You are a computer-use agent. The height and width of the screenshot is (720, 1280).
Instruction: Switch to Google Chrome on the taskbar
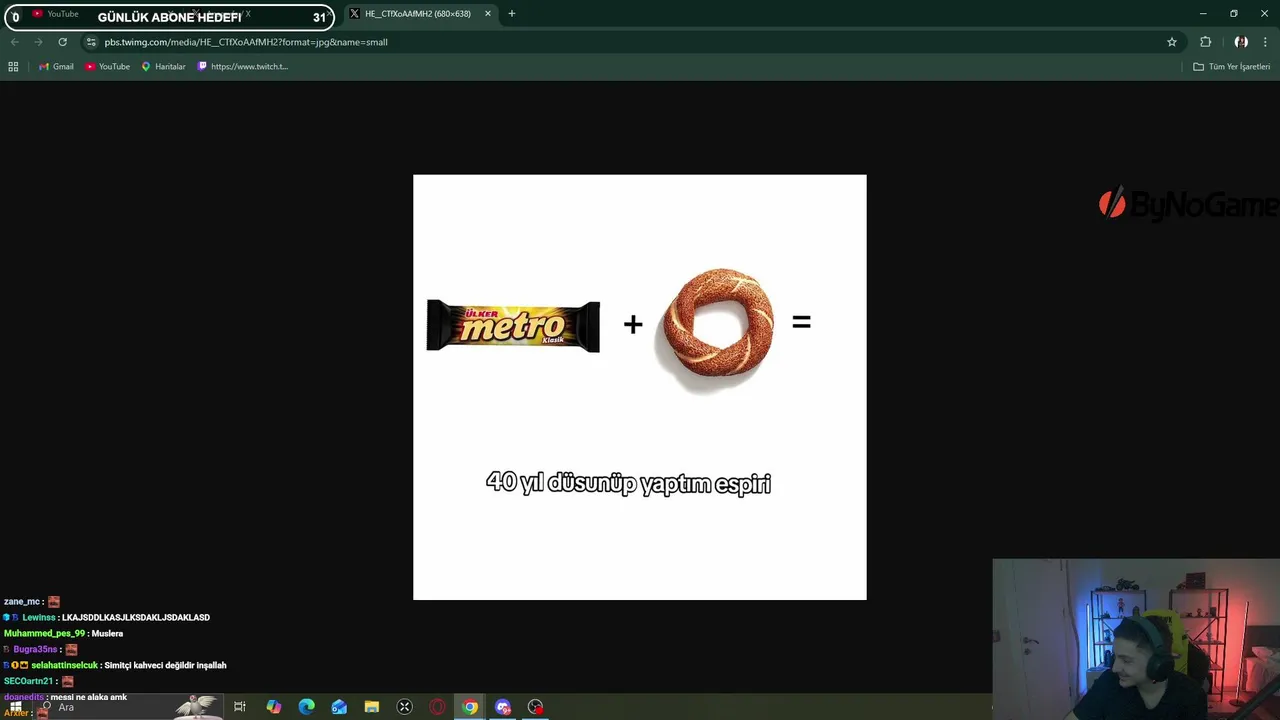pos(470,707)
